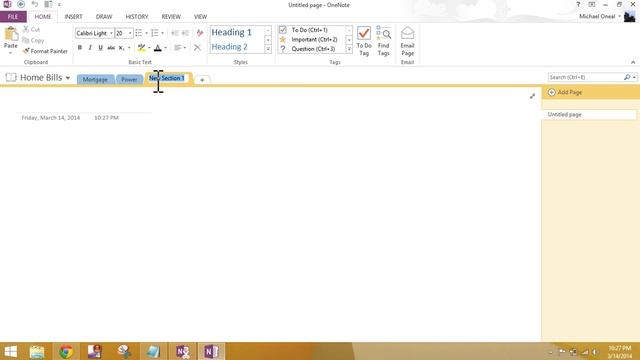Image resolution: width=640 pixels, height=360 pixels.
Task: Expand the numbering style arrow
Action: tap(162, 33)
